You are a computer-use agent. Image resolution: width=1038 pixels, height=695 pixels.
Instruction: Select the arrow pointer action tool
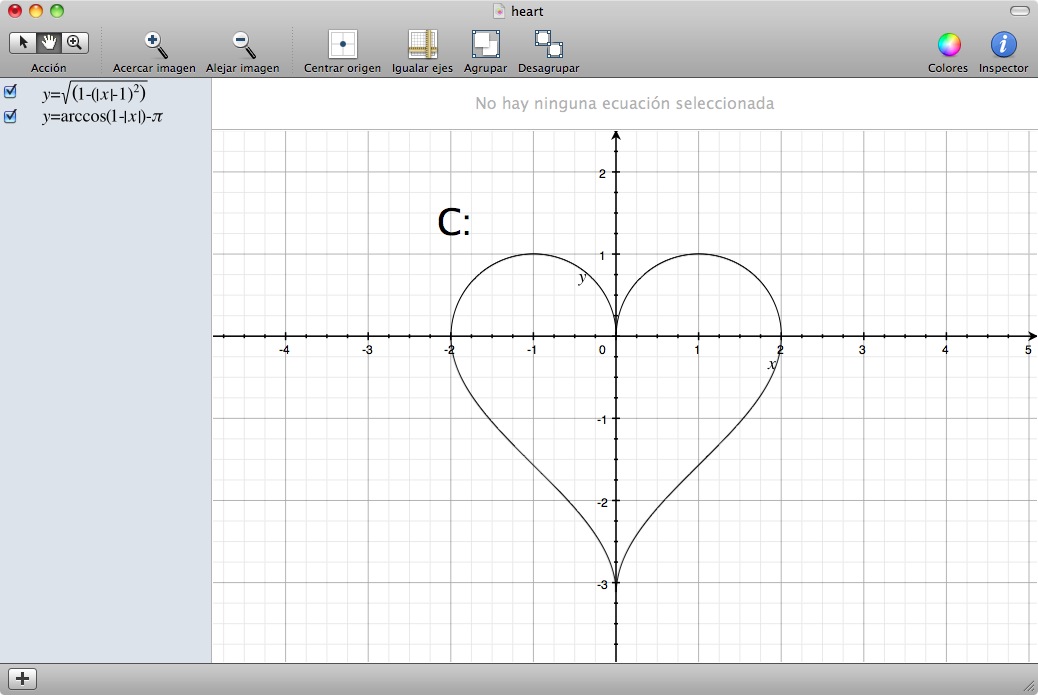pos(23,43)
